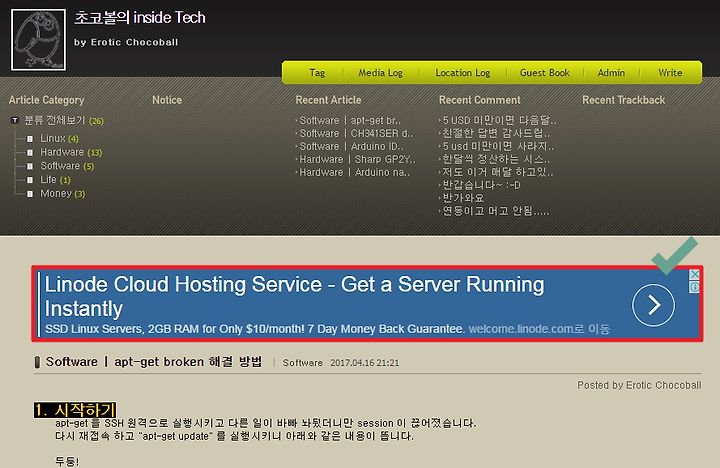Open comment 5 USD 미만이면 다음달..

[499, 120]
